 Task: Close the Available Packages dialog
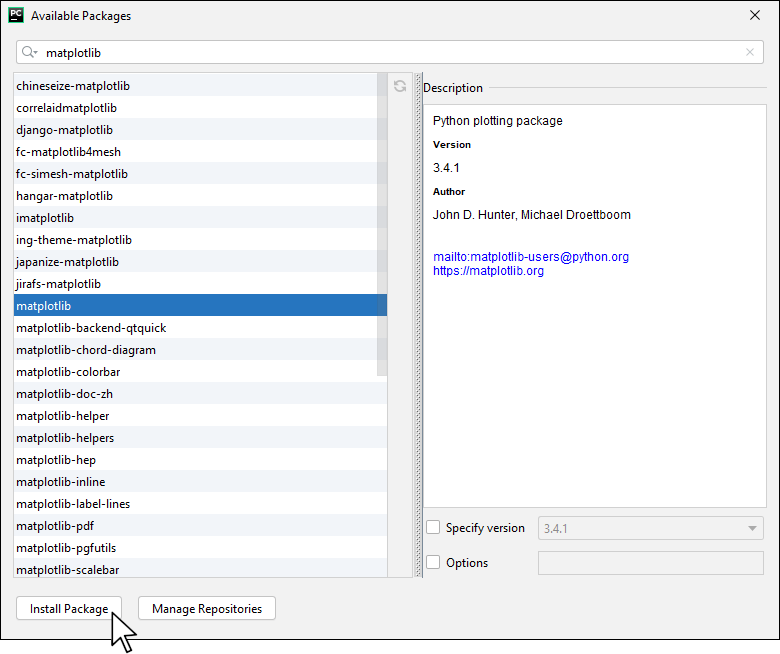pos(755,15)
